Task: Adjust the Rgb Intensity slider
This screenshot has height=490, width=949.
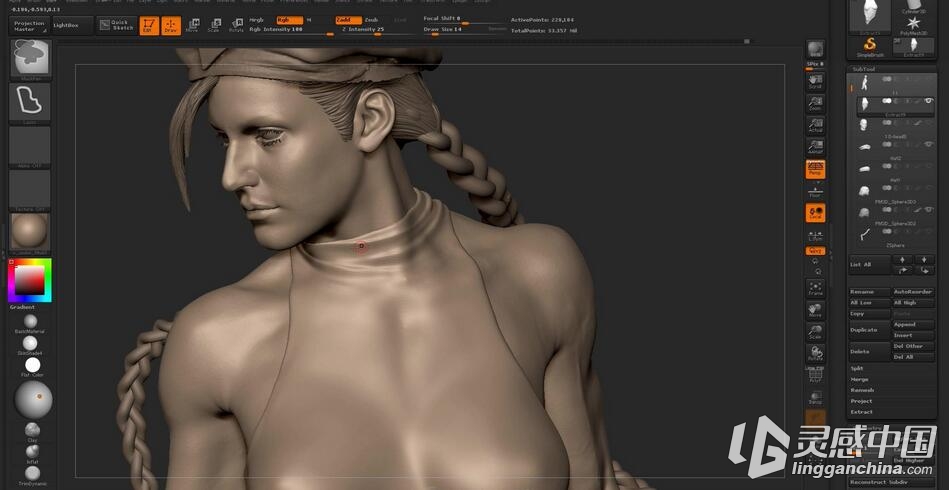Action: point(291,30)
